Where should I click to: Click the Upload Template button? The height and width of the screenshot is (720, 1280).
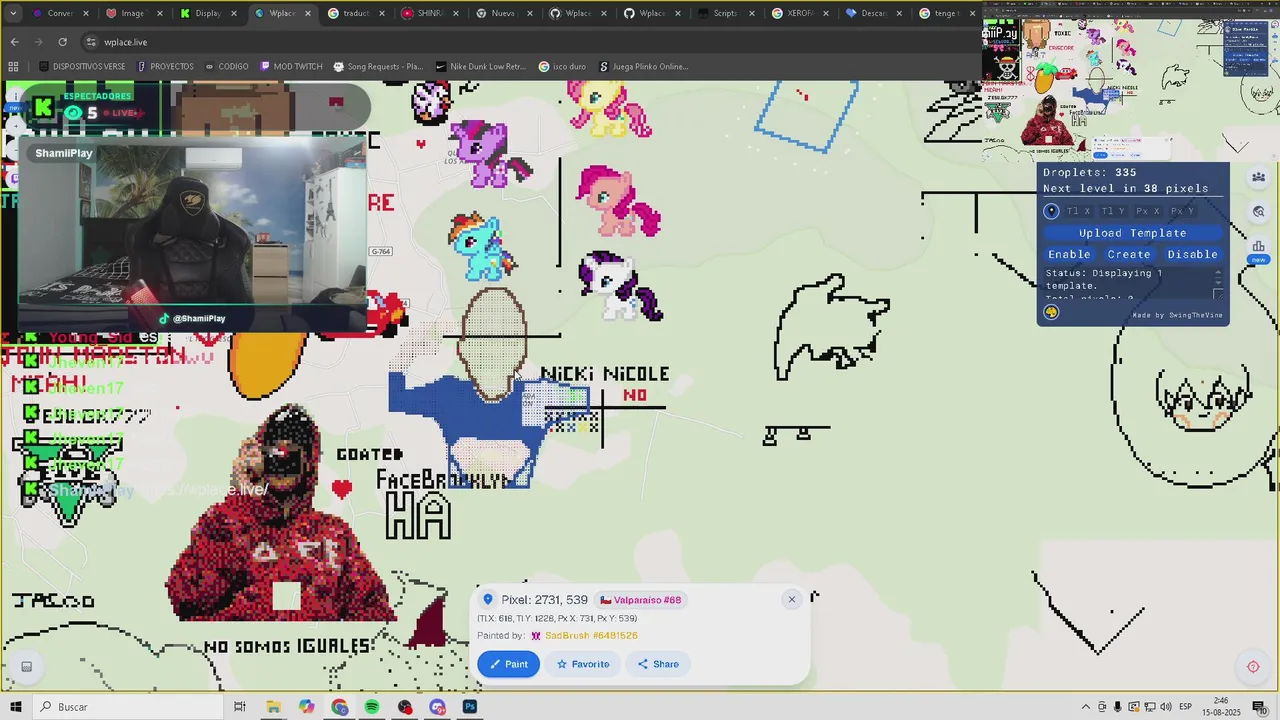(1132, 233)
